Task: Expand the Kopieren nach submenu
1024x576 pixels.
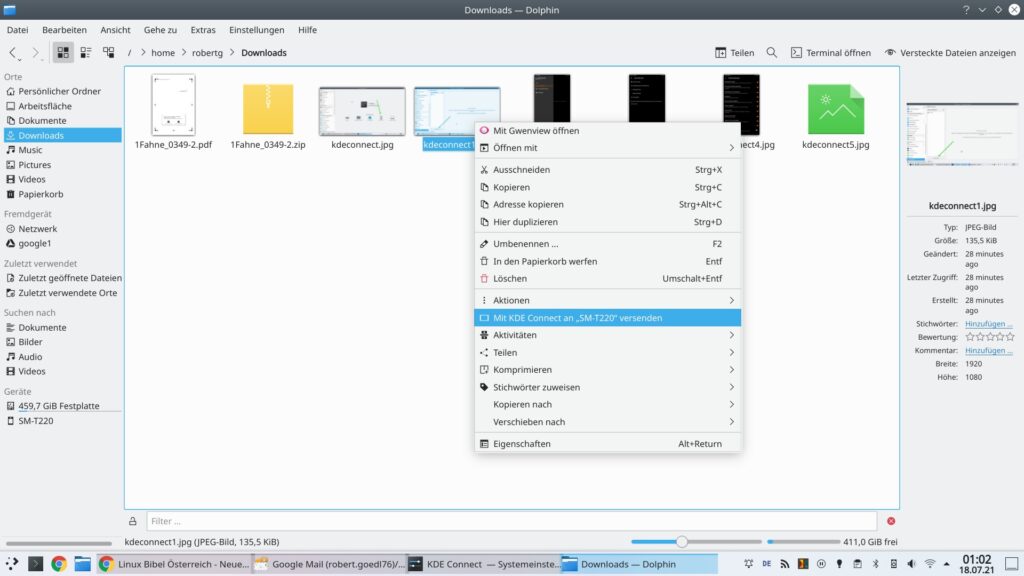Action: [x=607, y=404]
